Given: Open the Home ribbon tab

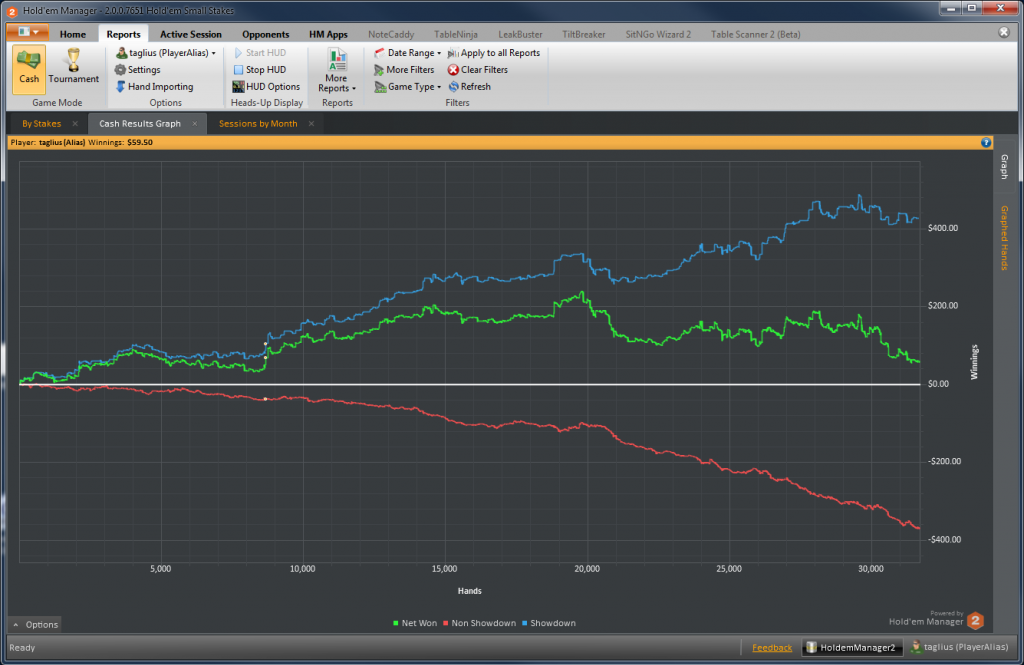Looking at the screenshot, I should pyautogui.click(x=72, y=34).
